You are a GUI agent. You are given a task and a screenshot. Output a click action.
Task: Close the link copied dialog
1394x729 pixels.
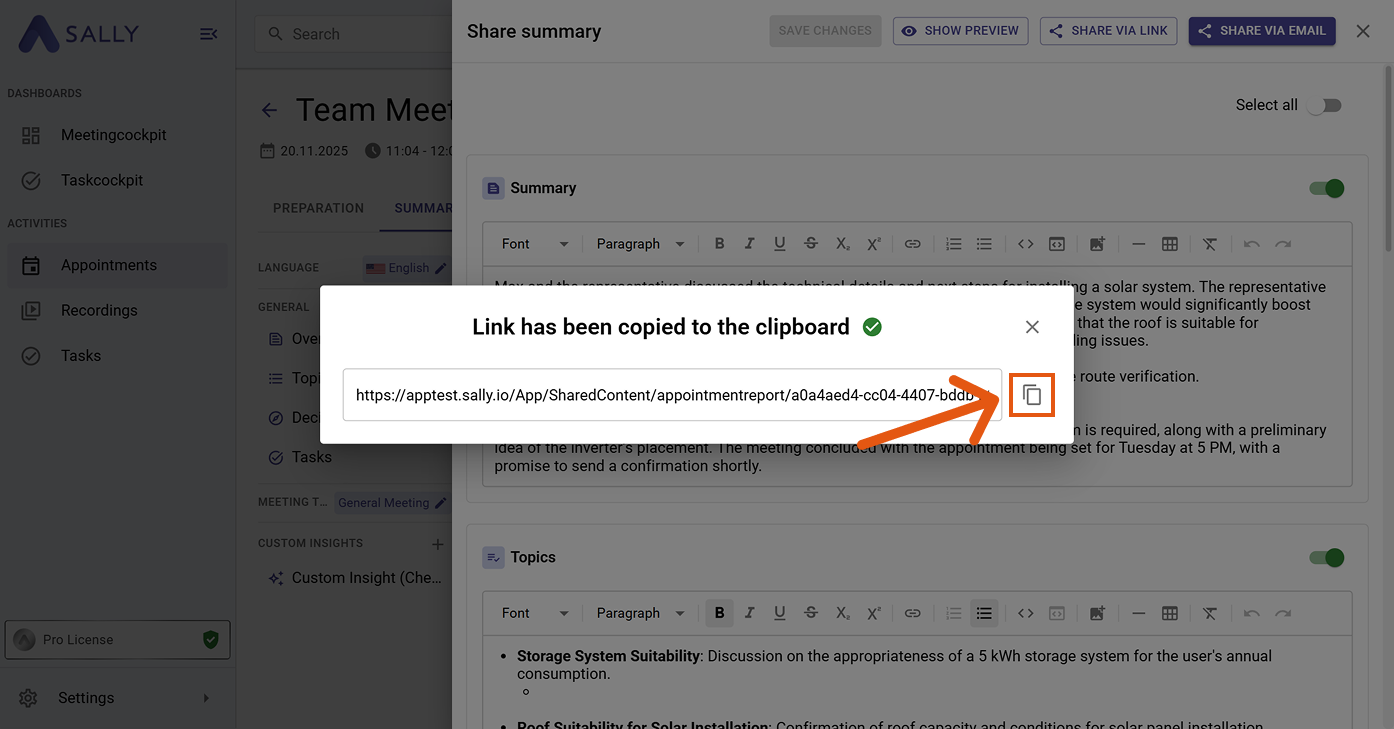[x=1032, y=327]
